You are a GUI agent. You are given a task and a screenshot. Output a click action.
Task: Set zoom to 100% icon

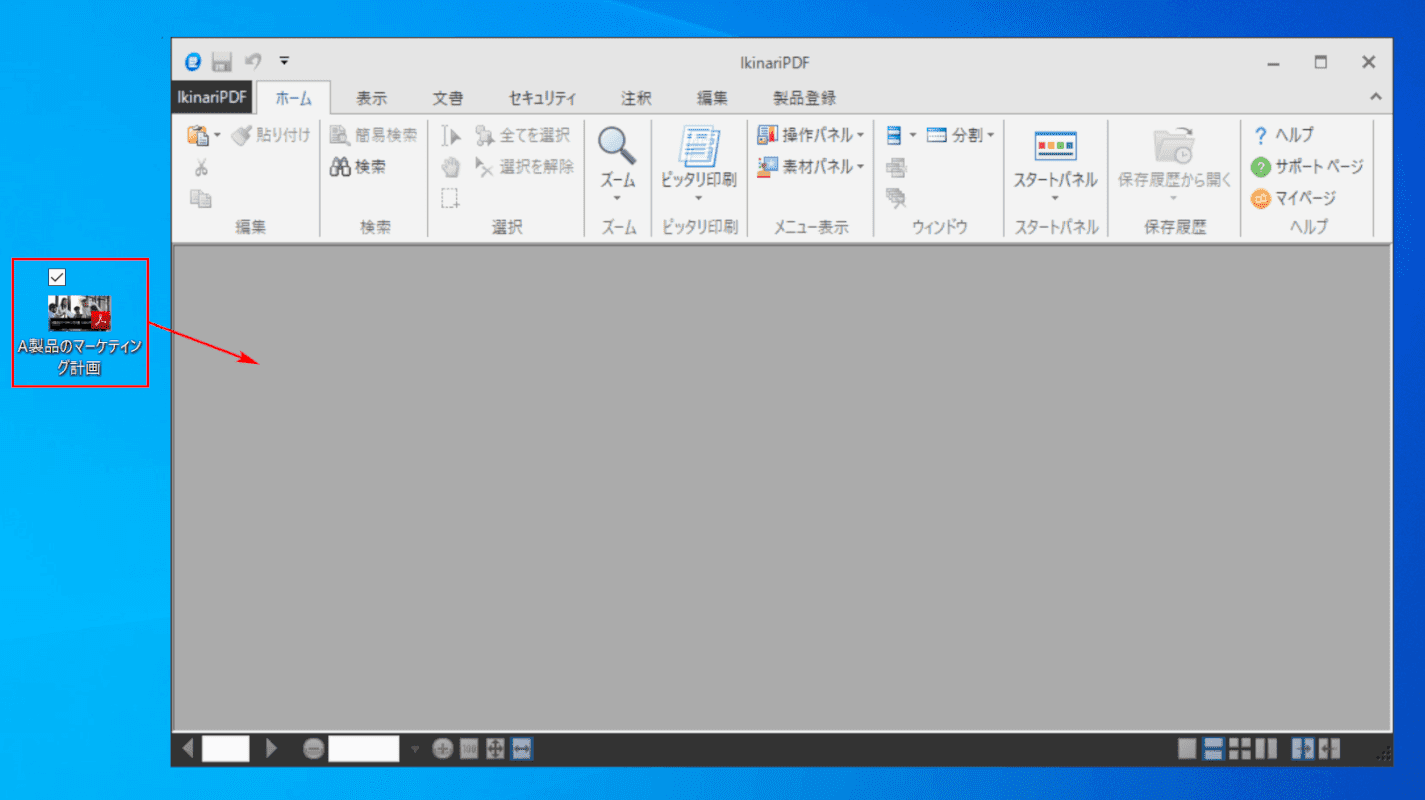tap(469, 748)
